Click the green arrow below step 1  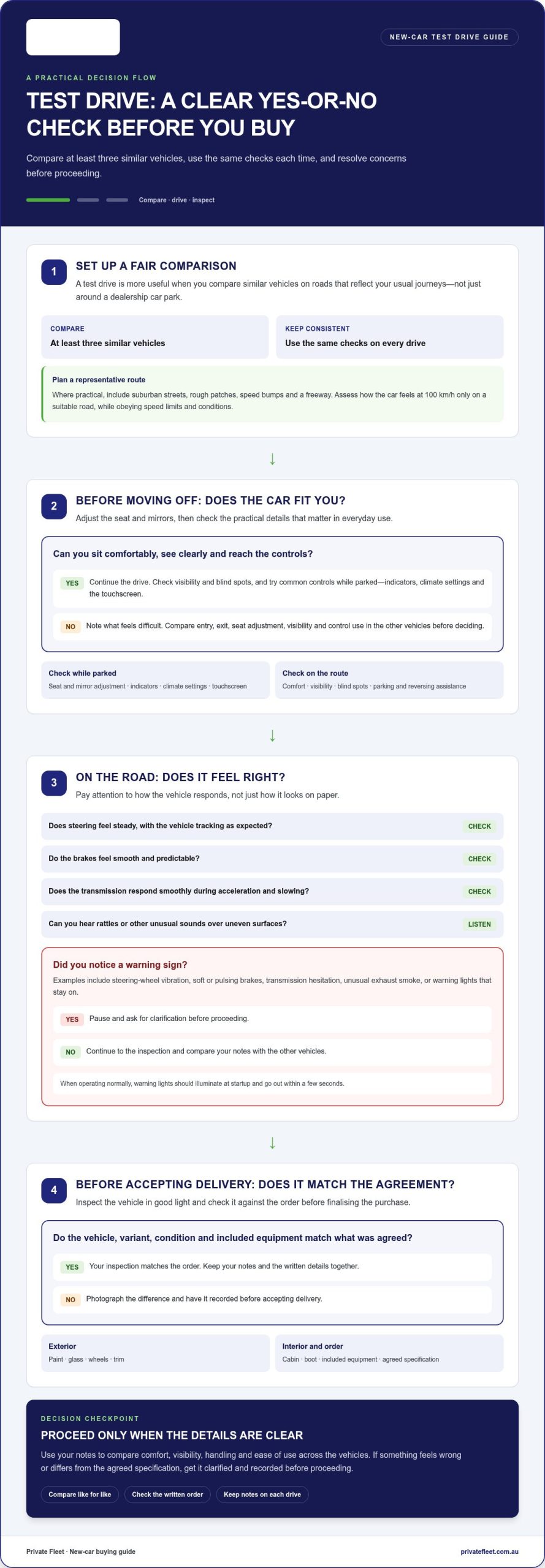pos(272,459)
